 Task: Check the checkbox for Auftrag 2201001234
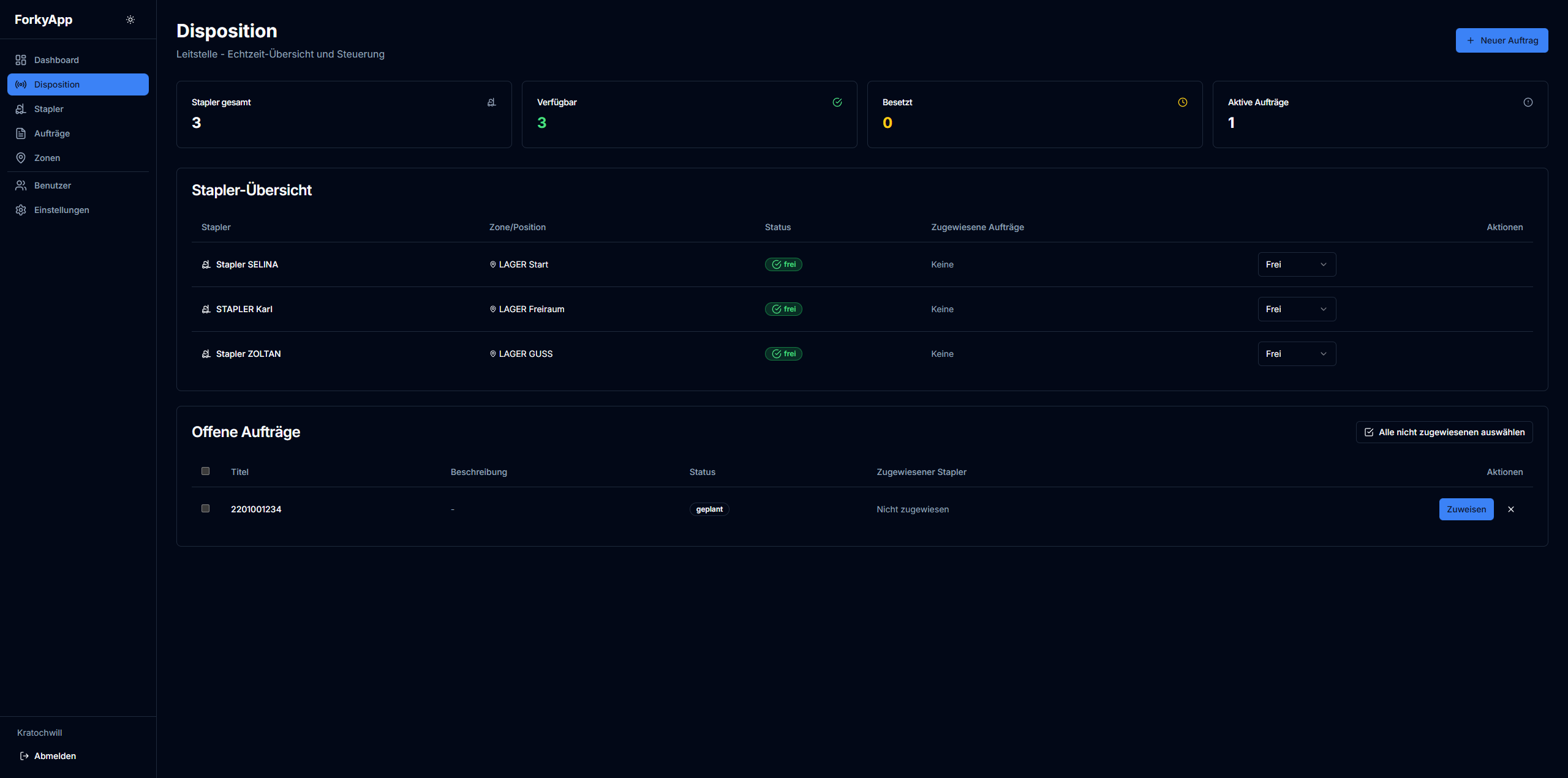[x=205, y=509]
